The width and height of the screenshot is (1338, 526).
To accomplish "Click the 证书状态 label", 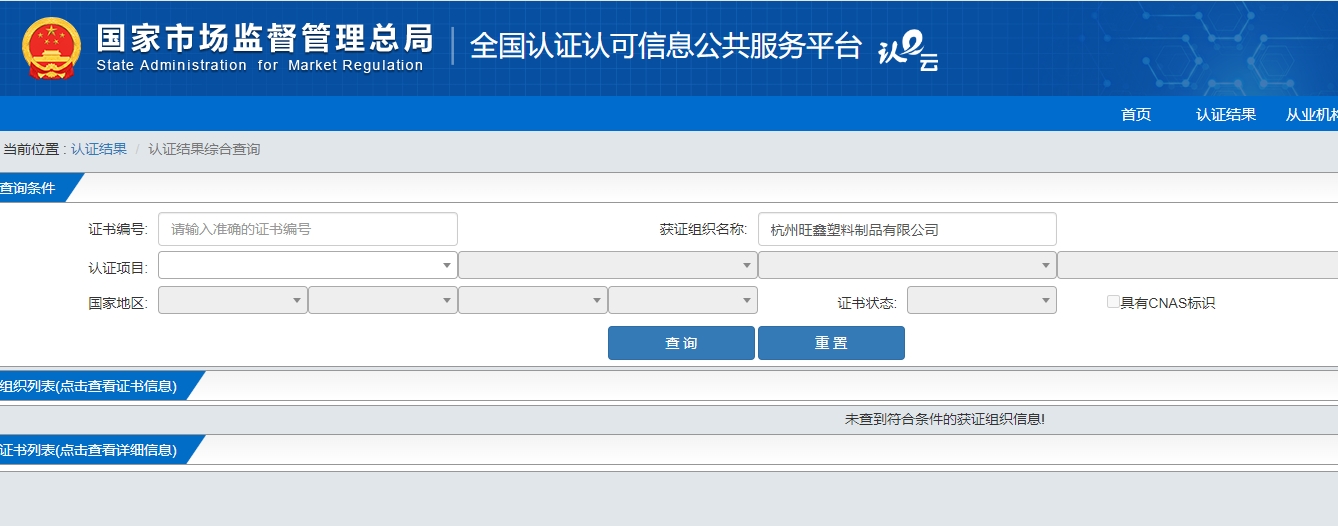I will pos(867,302).
